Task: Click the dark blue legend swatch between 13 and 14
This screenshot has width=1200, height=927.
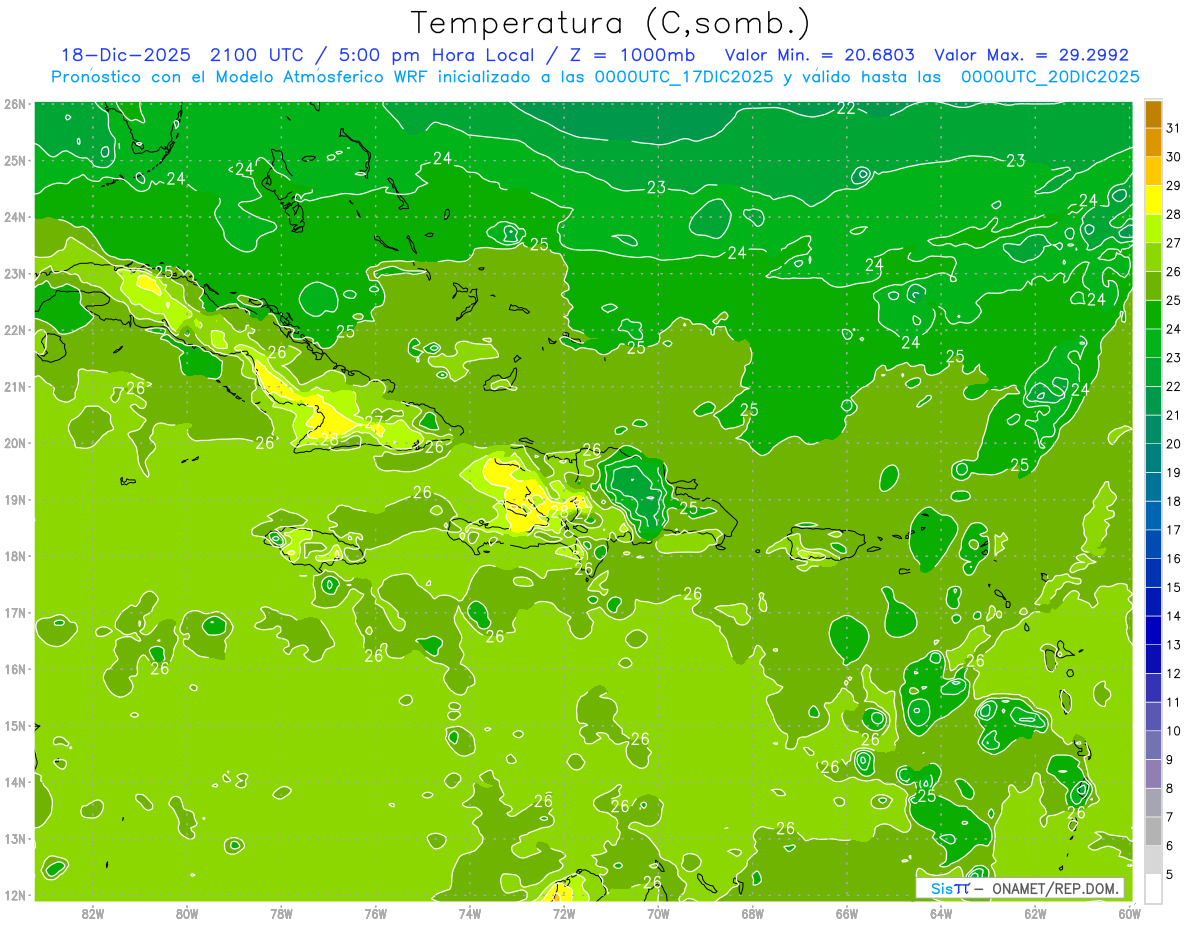Action: (1153, 630)
